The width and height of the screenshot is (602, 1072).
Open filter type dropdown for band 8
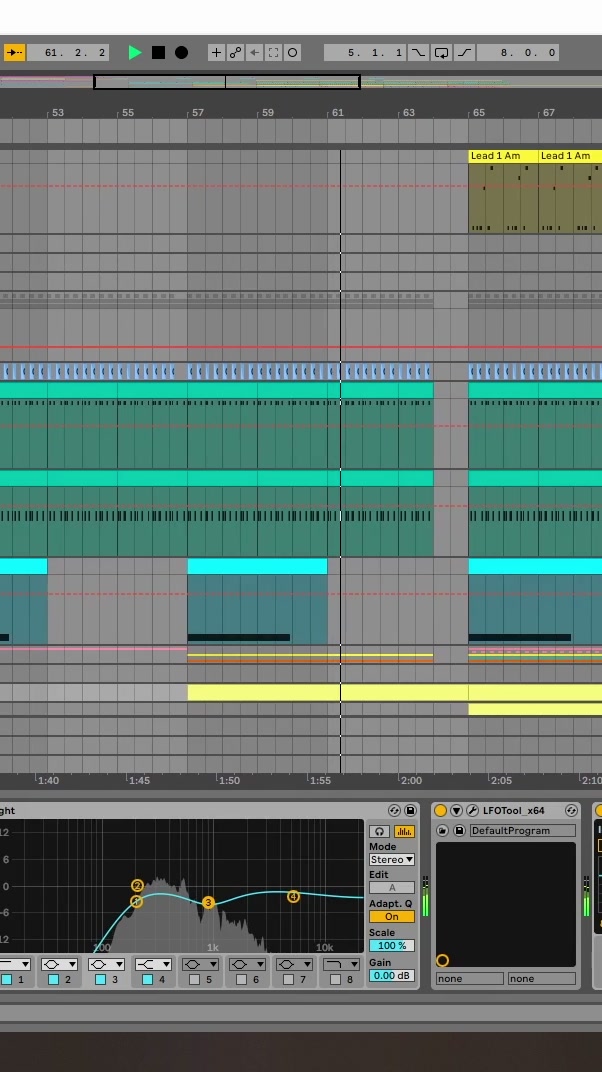tap(342, 964)
